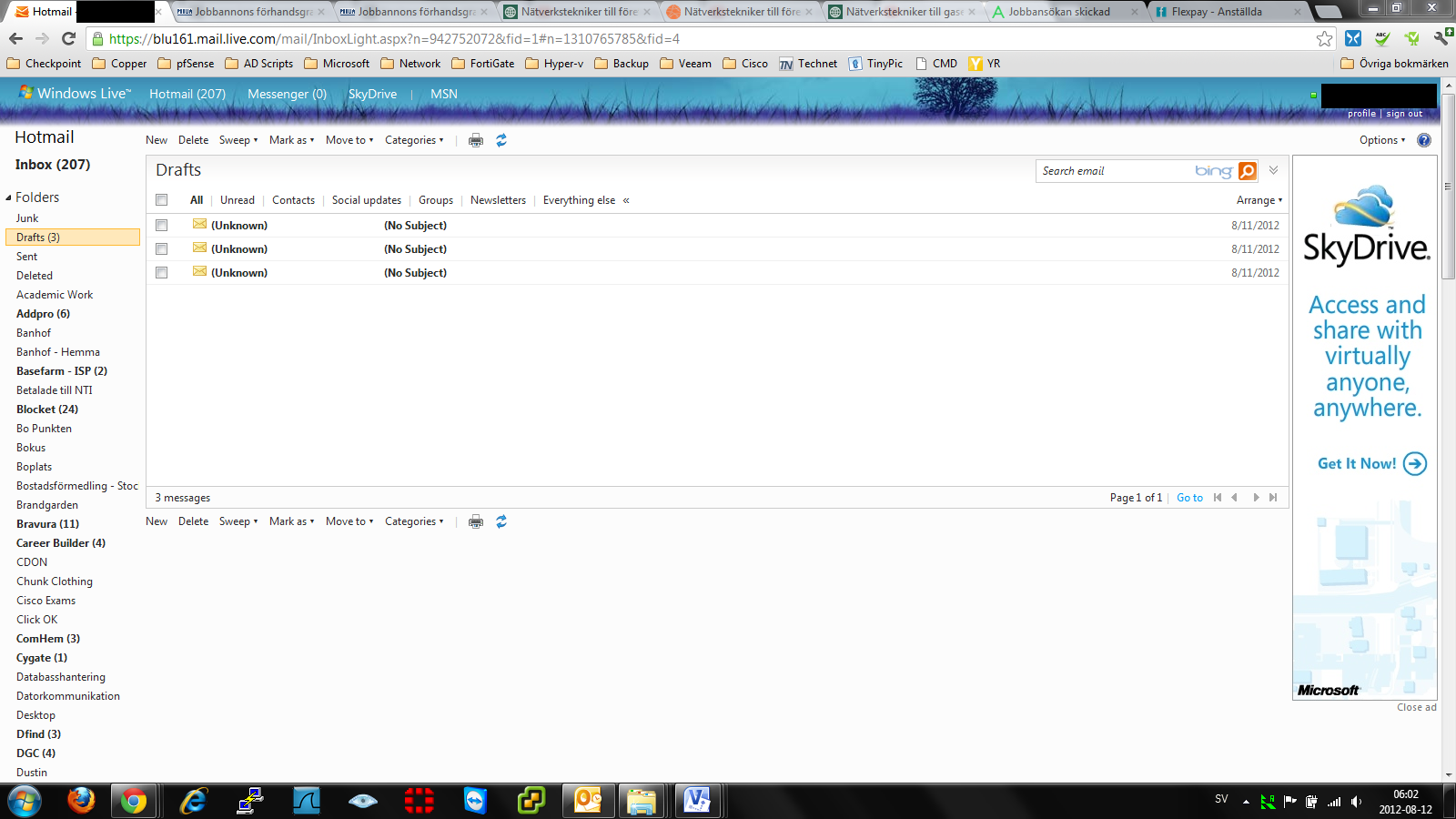The width and height of the screenshot is (1456, 819).
Task: Filter messages by the Contacts tab
Action: (x=293, y=200)
